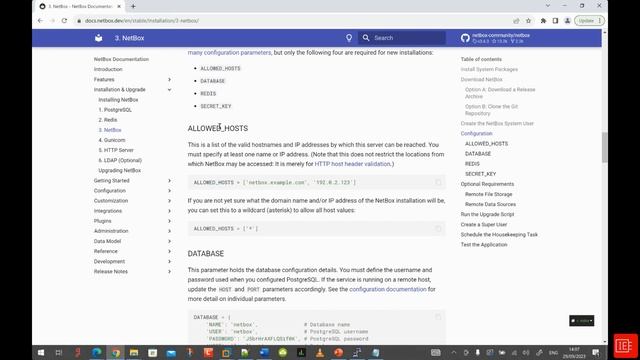The image size is (640, 360).
Task: Select the 3. NetBox Documentation browser tab
Action: tap(80, 6)
